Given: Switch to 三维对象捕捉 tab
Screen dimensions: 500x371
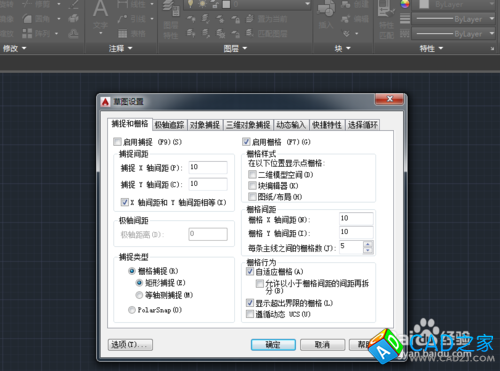Looking at the screenshot, I should coord(248,125).
